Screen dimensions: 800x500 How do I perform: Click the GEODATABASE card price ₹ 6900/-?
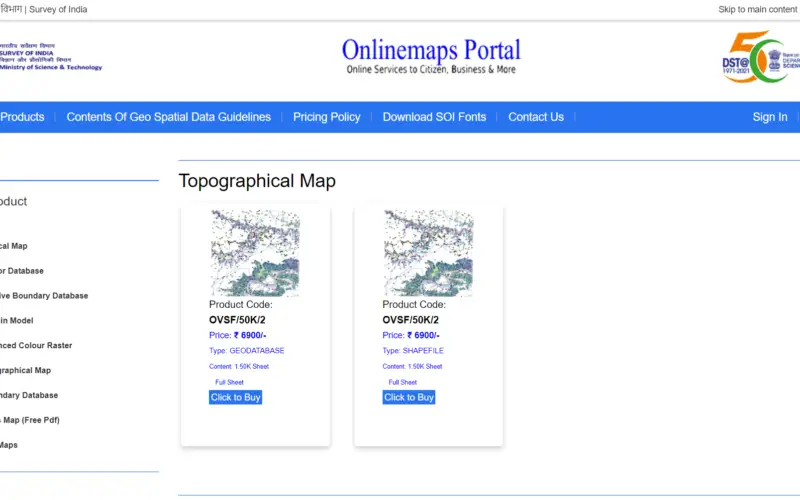click(237, 335)
